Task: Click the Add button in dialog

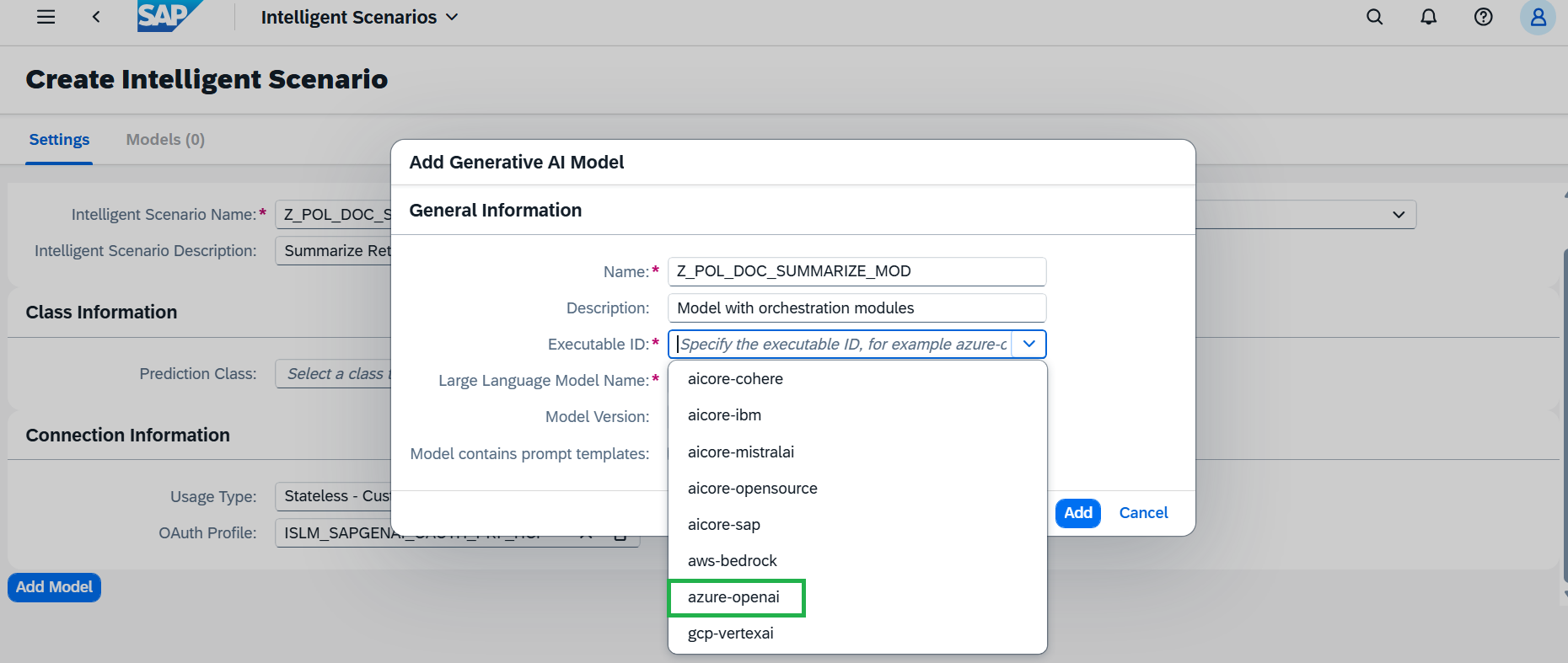Action: tap(1077, 513)
